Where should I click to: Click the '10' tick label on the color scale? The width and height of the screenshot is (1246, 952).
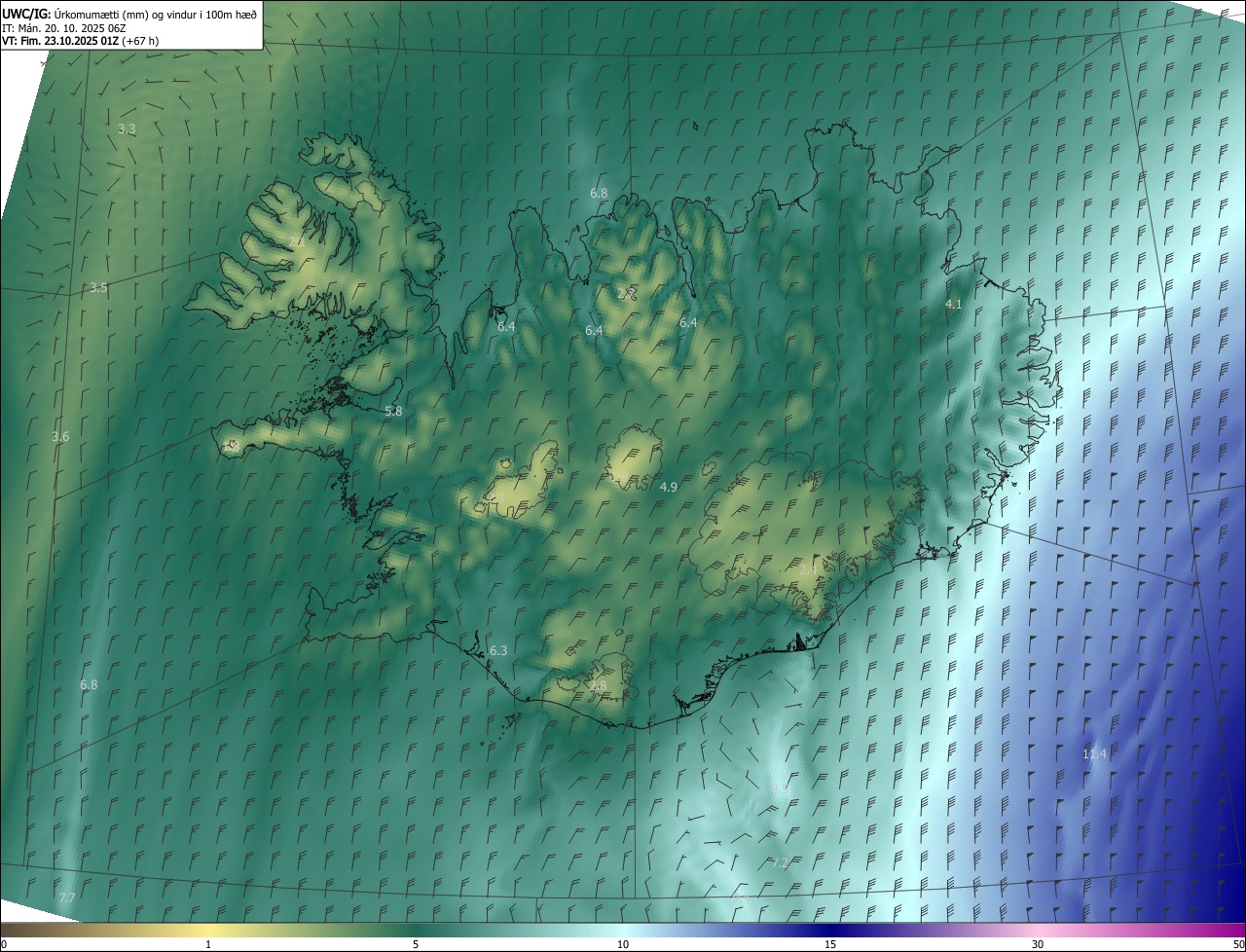(x=623, y=944)
